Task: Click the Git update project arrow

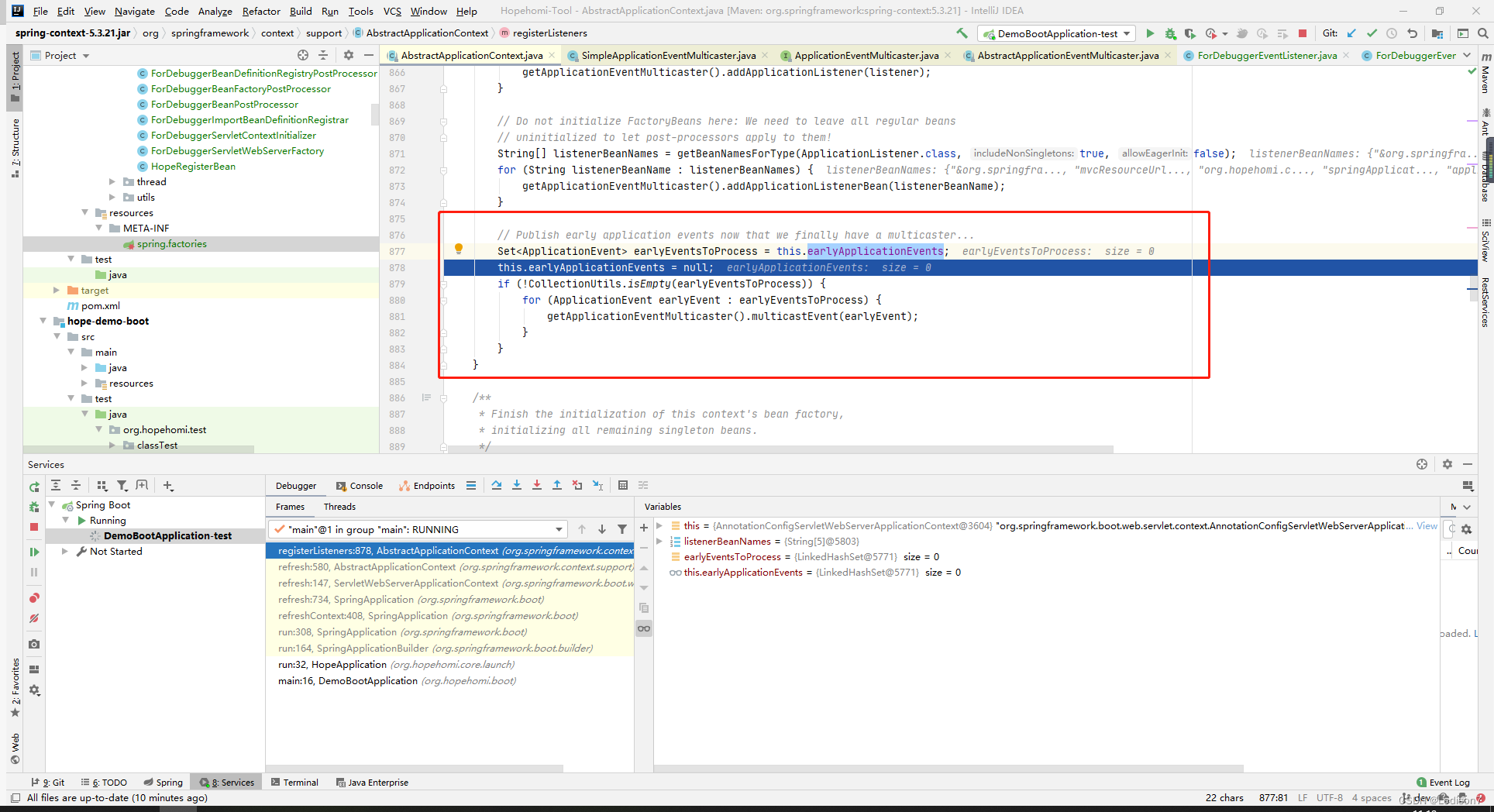Action: pos(1351,33)
